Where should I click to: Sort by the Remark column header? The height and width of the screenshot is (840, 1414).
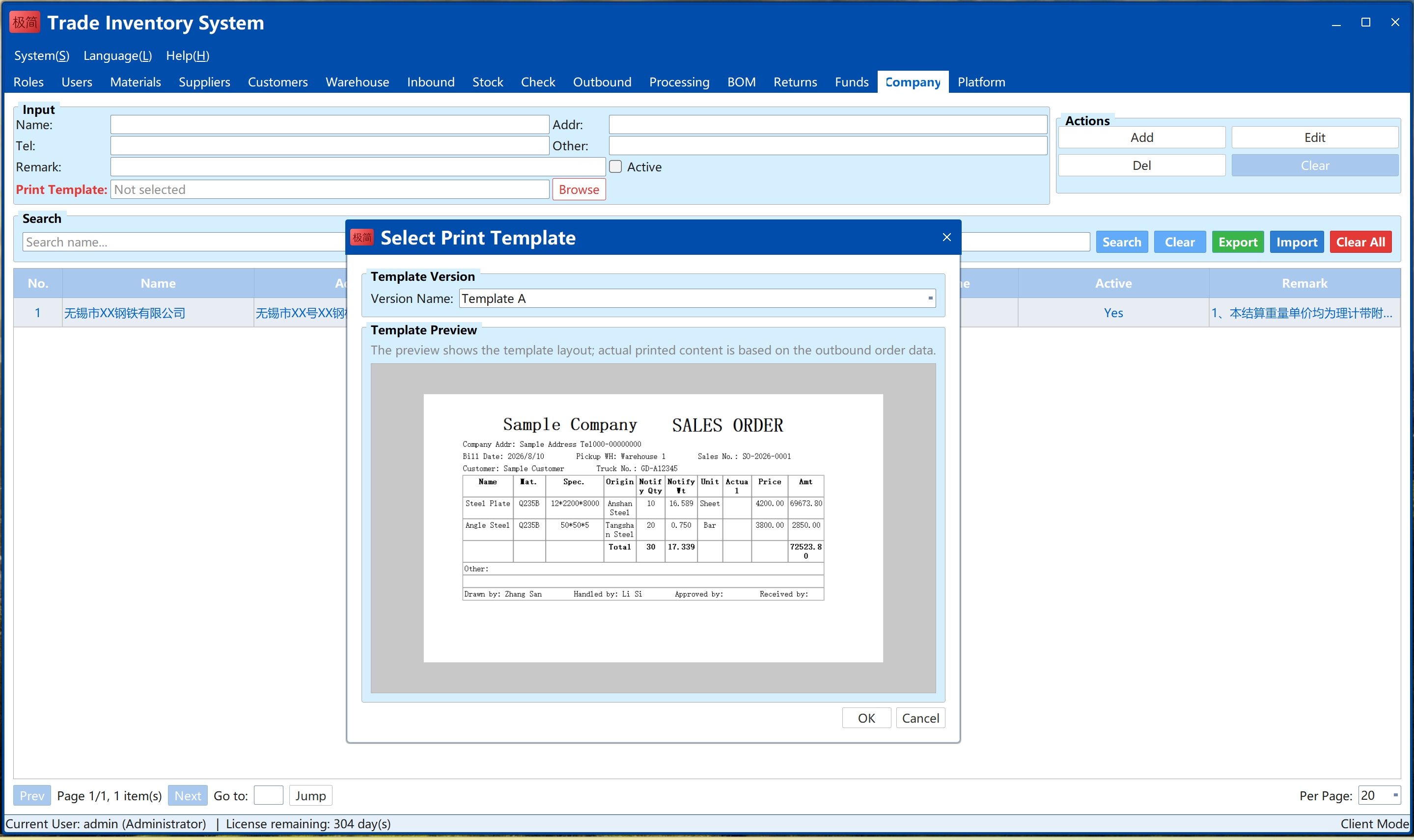pos(1304,283)
